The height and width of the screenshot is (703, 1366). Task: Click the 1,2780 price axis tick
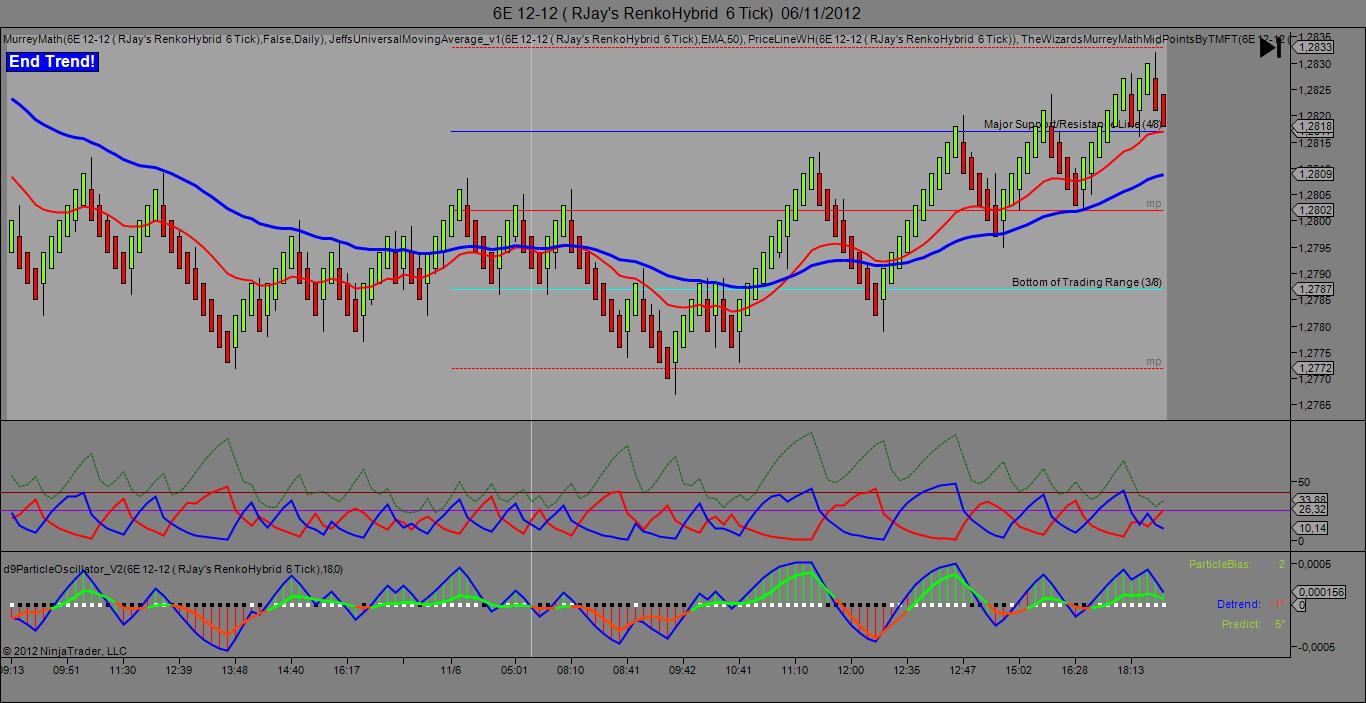click(x=1313, y=327)
